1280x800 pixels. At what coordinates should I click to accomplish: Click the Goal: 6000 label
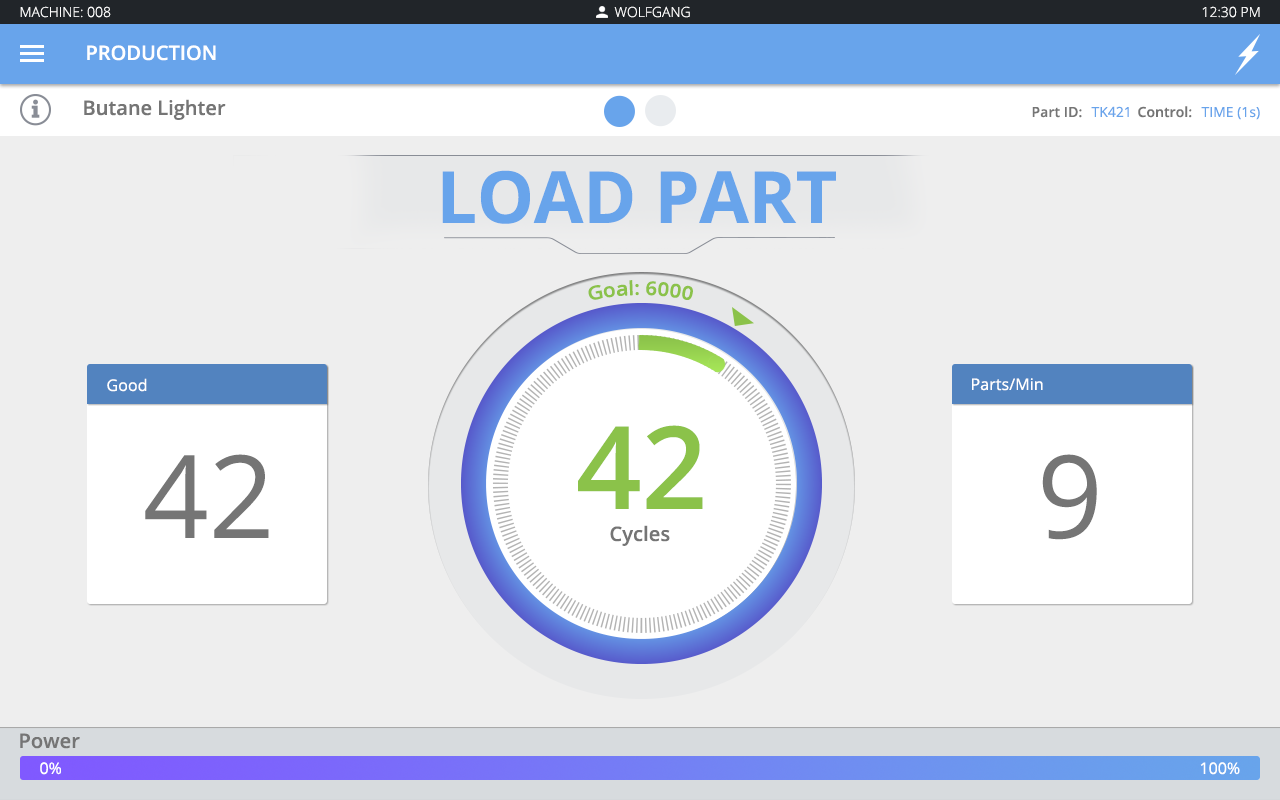pos(640,291)
